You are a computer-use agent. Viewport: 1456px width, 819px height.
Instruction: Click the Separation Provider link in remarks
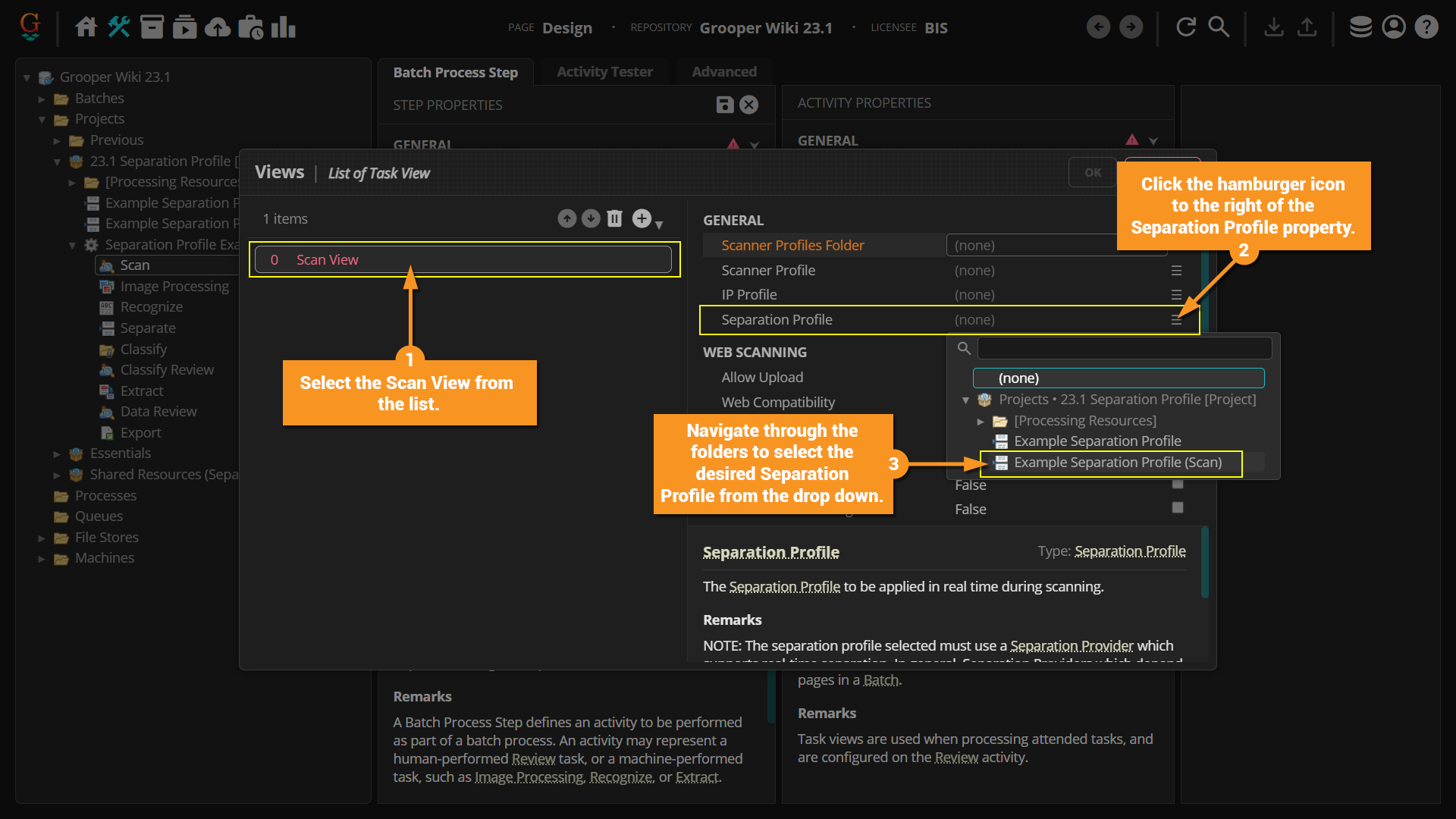[x=1071, y=645]
